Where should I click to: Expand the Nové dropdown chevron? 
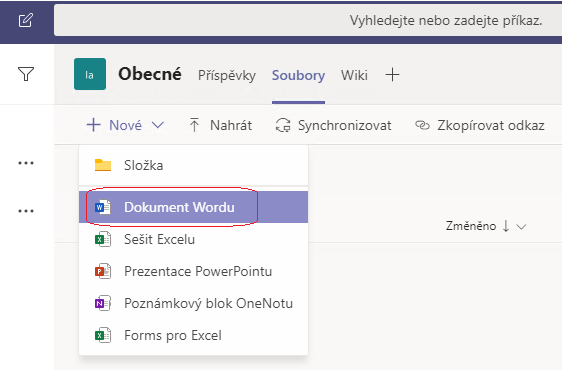click(158, 125)
